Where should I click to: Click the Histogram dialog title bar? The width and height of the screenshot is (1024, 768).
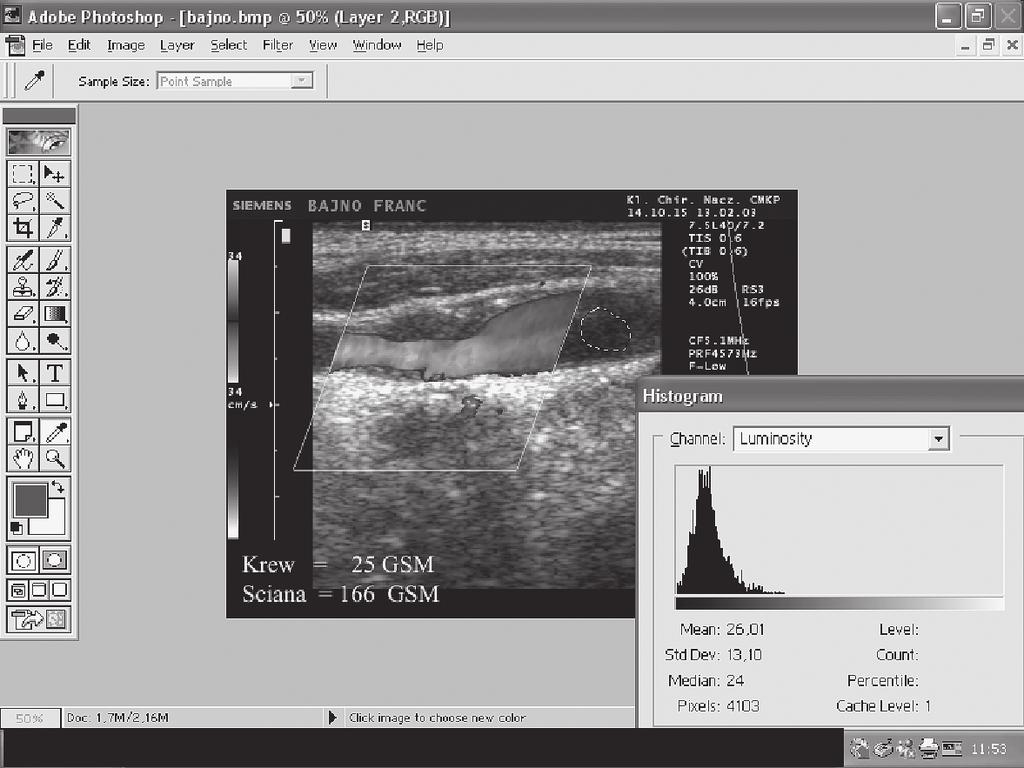pyautogui.click(x=830, y=396)
